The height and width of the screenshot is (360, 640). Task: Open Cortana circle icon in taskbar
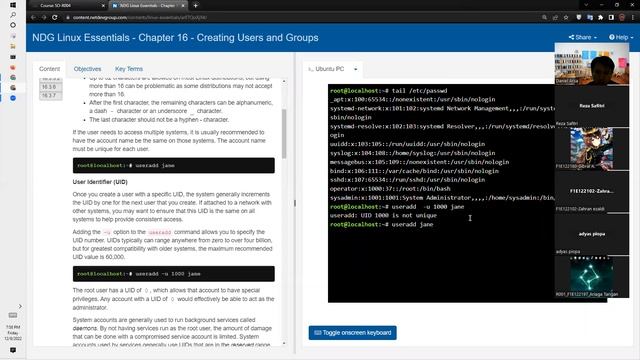point(13,25)
